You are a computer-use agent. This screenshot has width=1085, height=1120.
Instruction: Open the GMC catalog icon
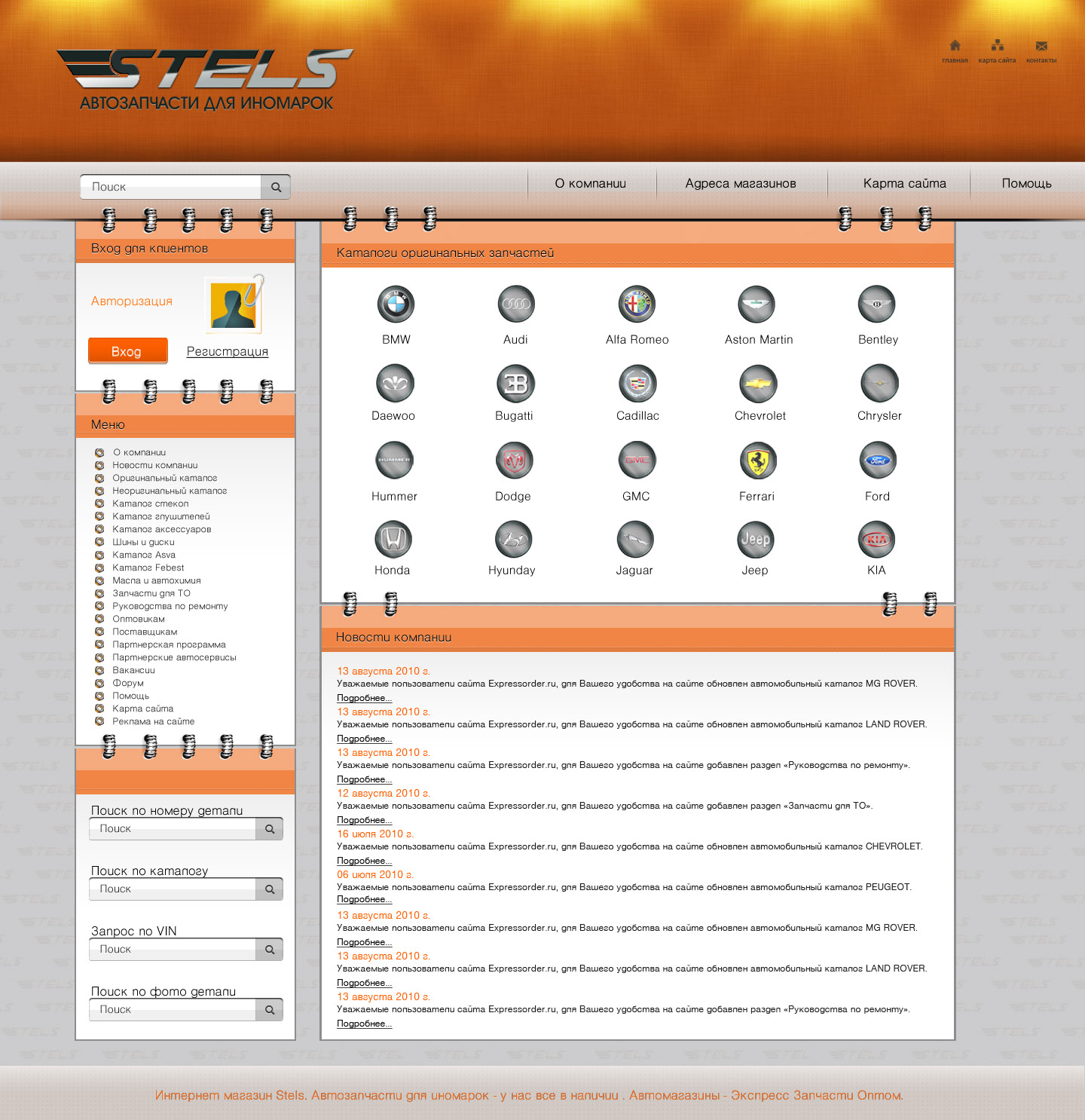(x=637, y=461)
